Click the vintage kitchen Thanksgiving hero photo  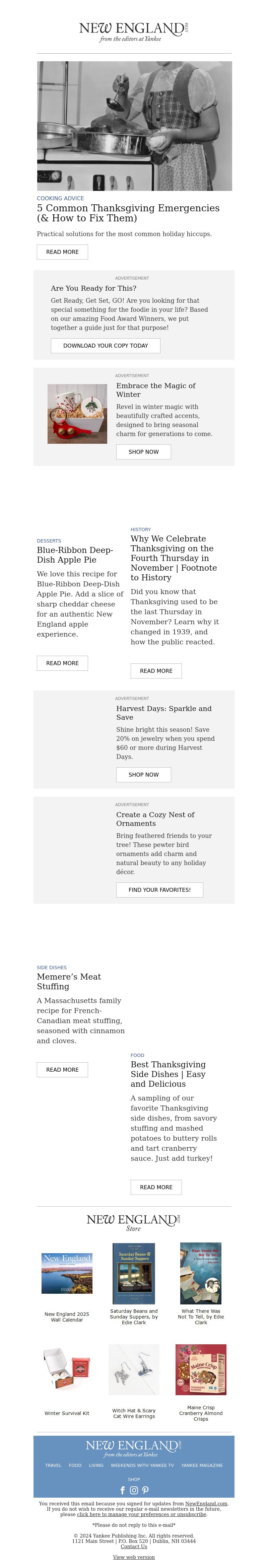pos(134,126)
